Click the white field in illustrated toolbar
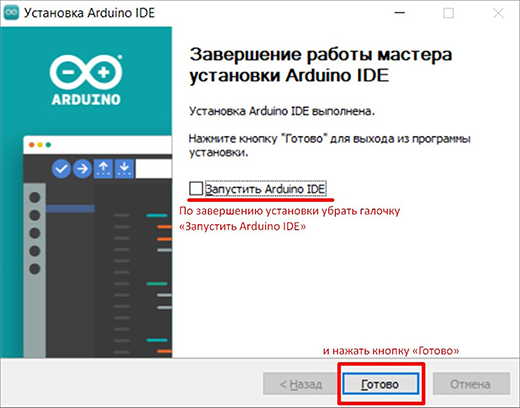The width and height of the screenshot is (520, 408). (x=154, y=169)
